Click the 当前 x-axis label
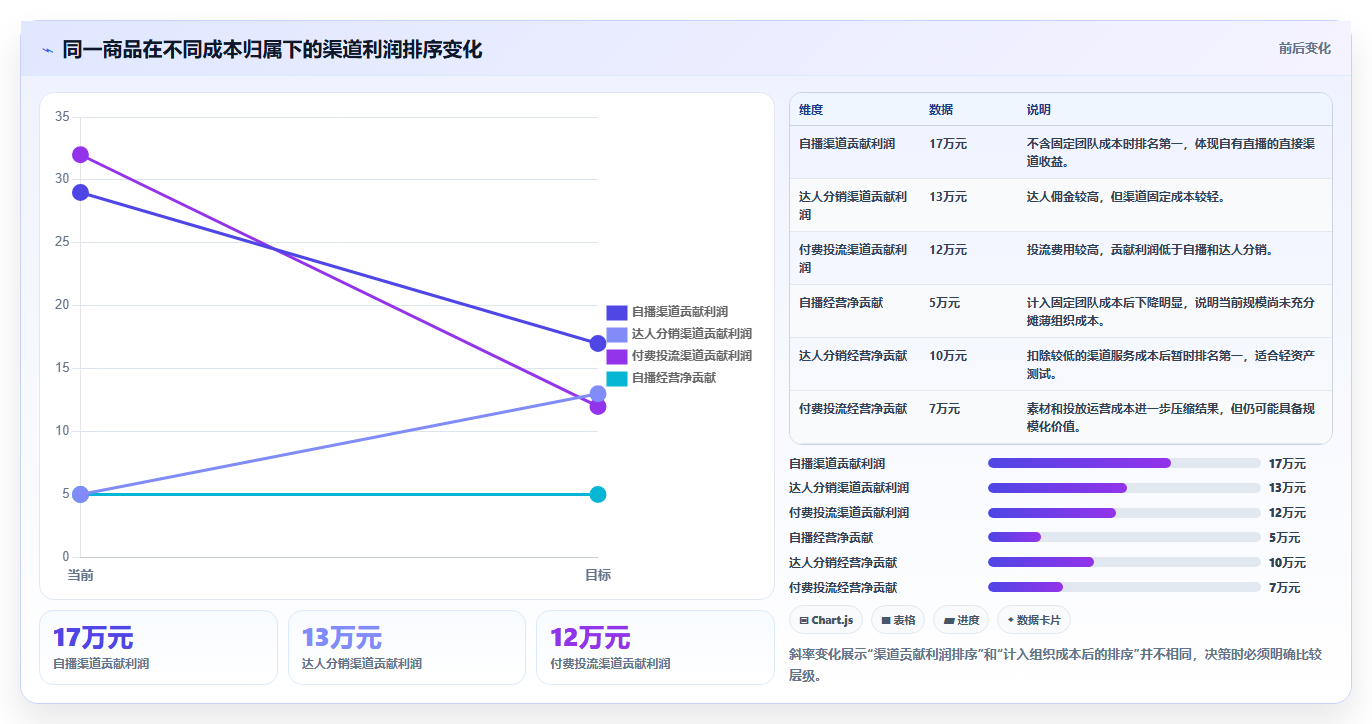 pyautogui.click(x=80, y=575)
